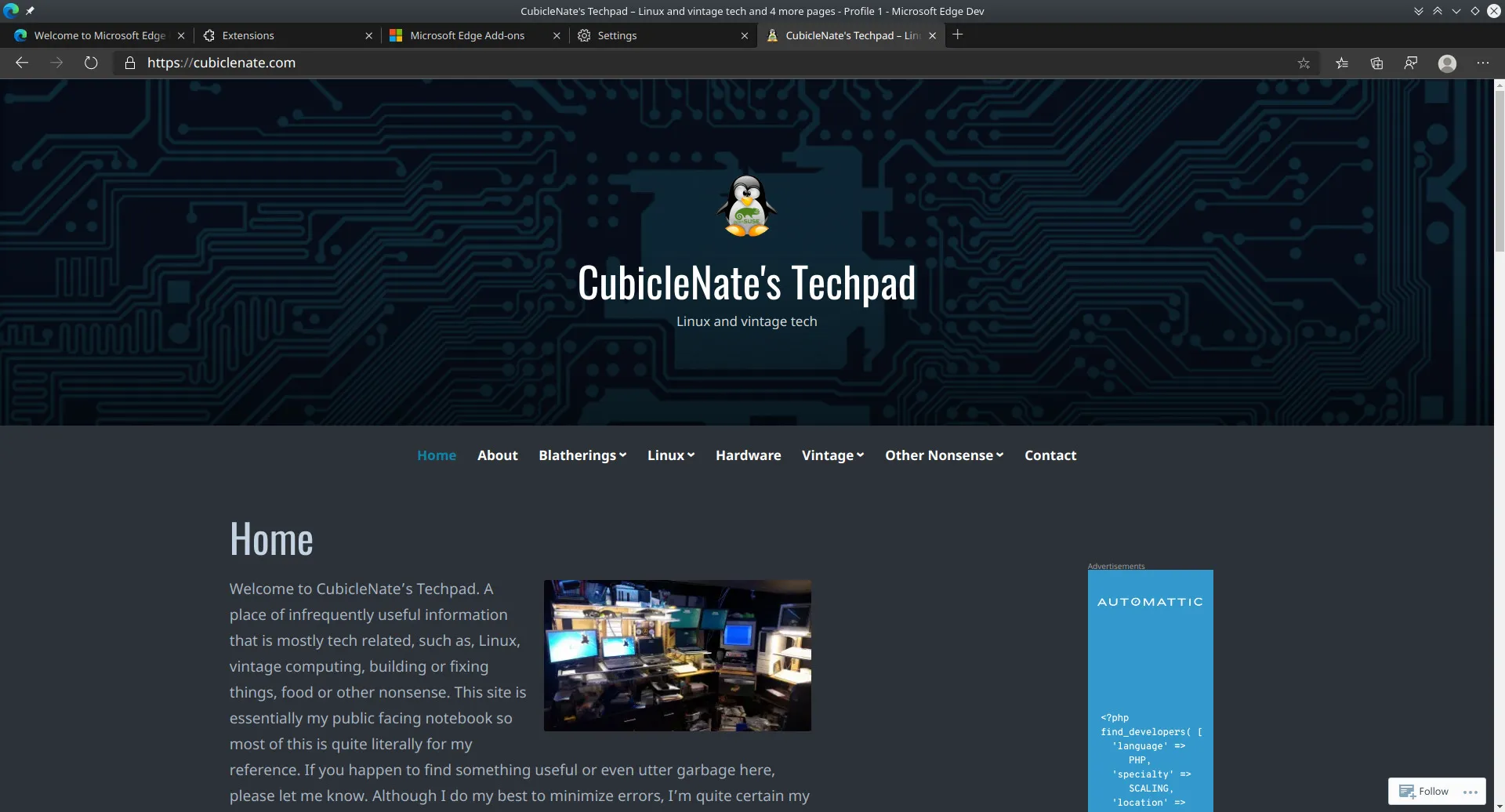Screen dimensions: 1505x812
Task: Open the About page
Action: coord(497,455)
